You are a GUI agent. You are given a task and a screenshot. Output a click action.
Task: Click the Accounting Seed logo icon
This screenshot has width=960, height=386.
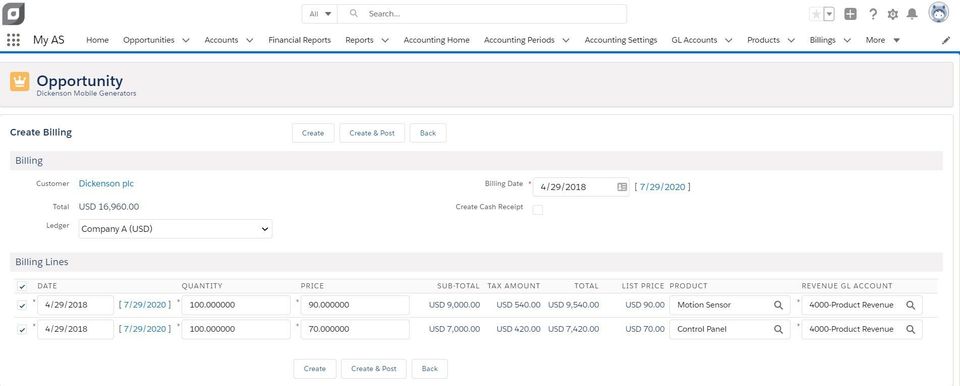pos(13,13)
